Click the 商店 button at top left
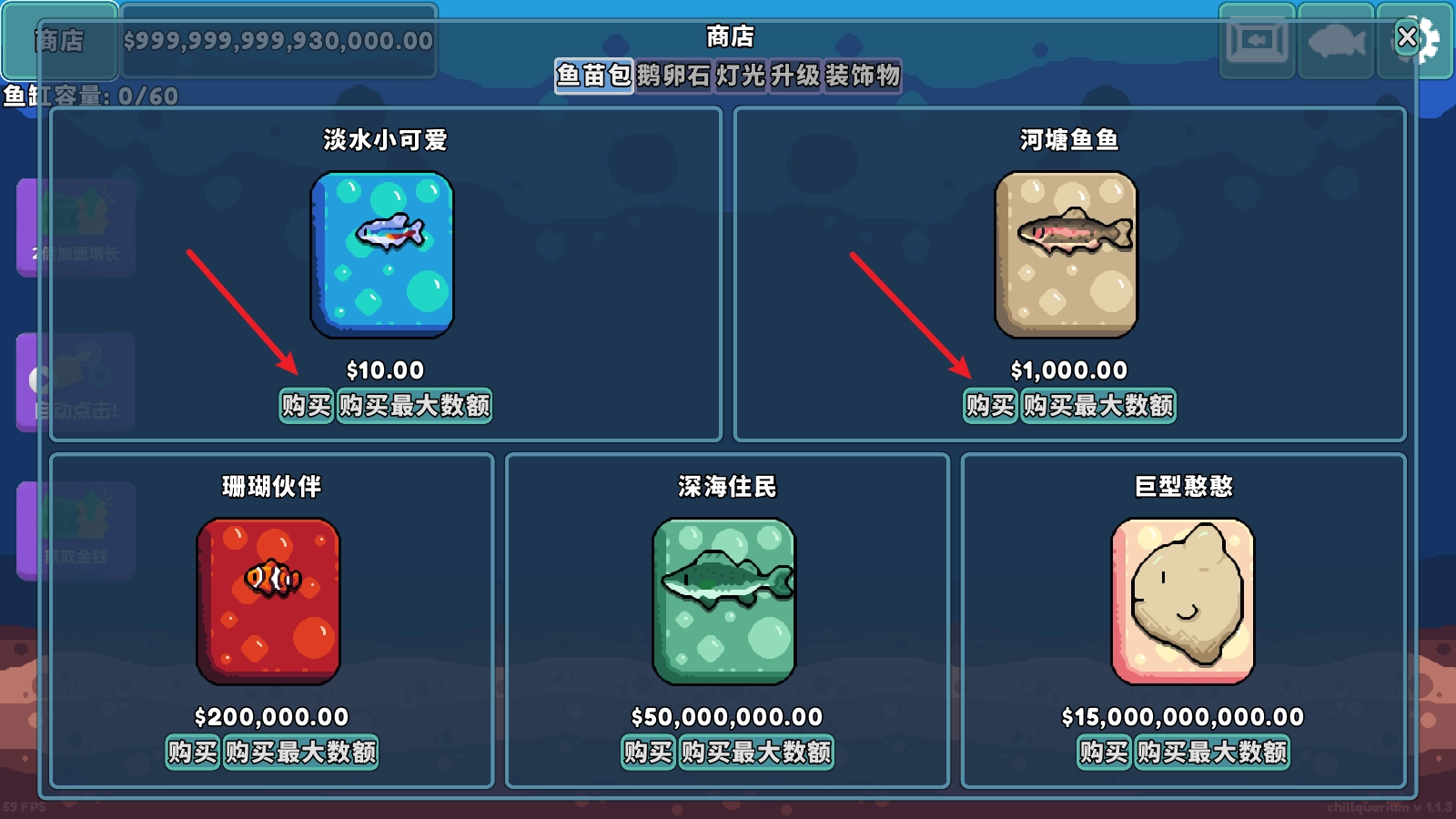The width and height of the screenshot is (1456, 819). coord(59,41)
